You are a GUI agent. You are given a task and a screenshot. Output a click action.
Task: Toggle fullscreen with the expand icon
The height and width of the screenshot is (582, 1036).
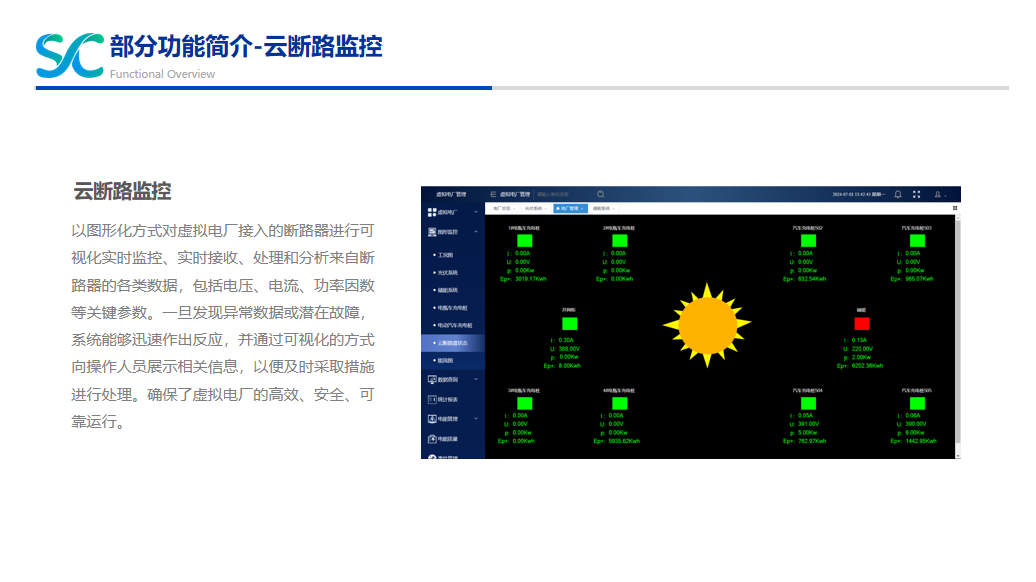917,194
